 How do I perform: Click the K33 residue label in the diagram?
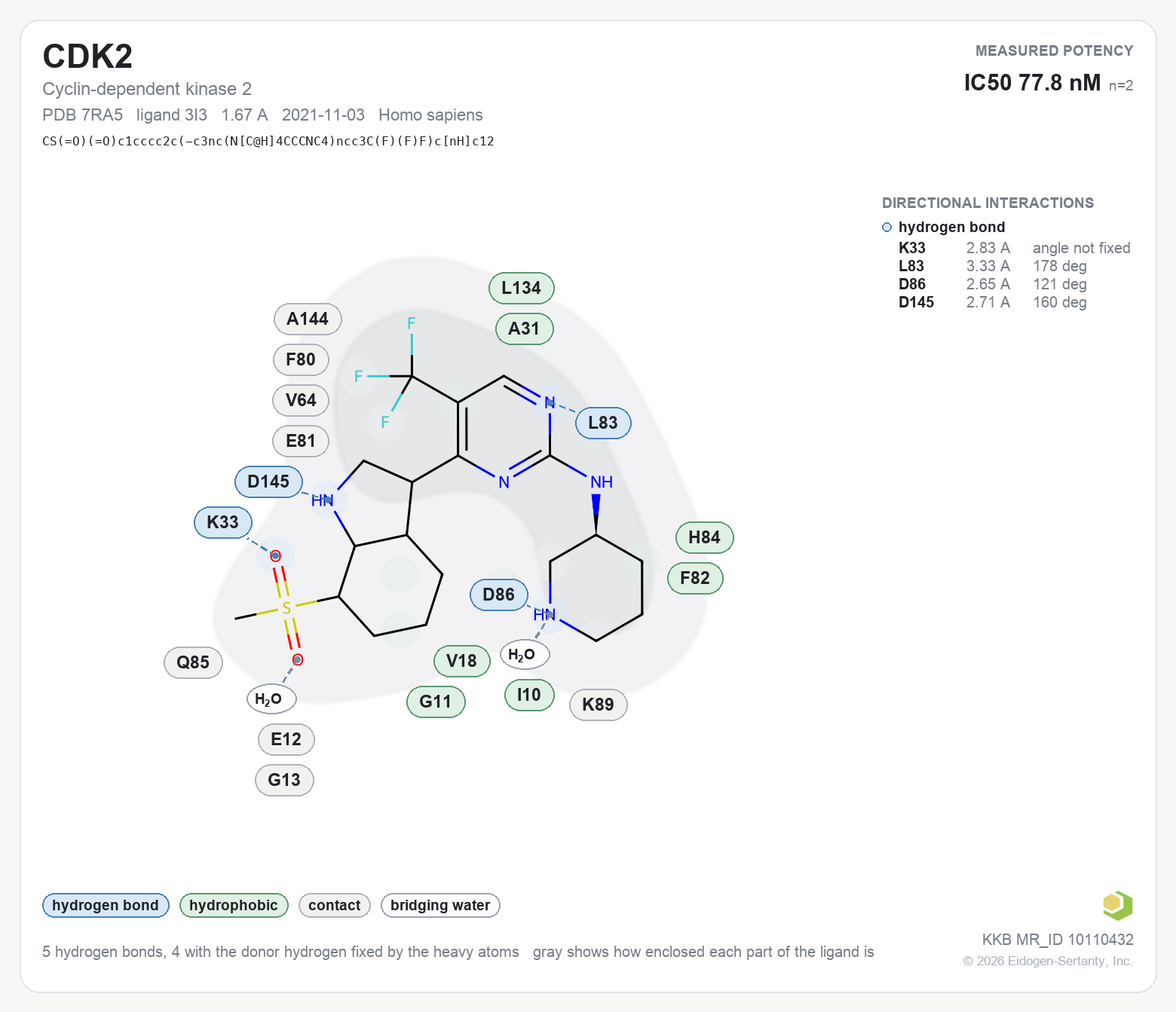click(223, 522)
